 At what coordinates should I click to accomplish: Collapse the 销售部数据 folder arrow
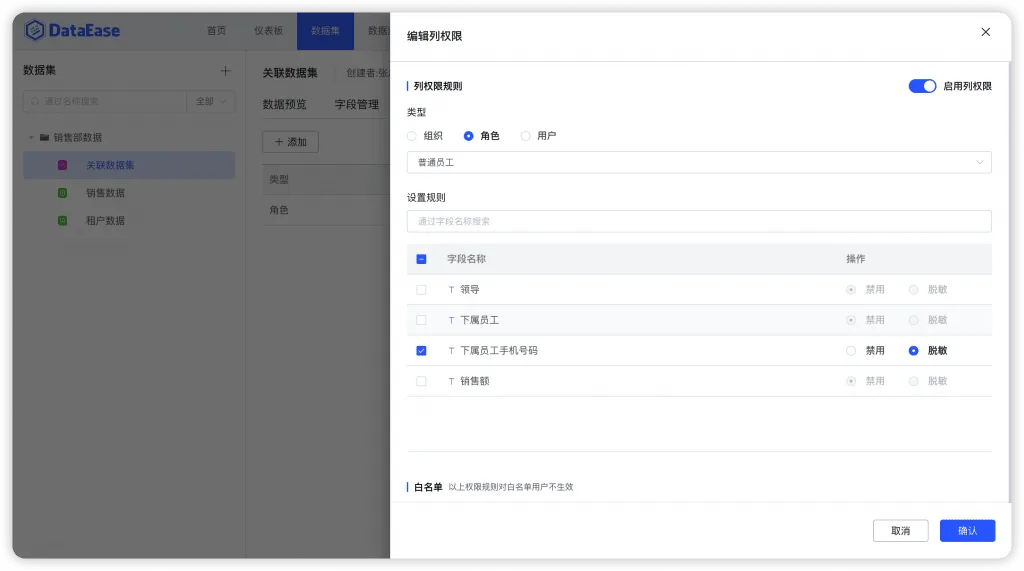click(31, 137)
